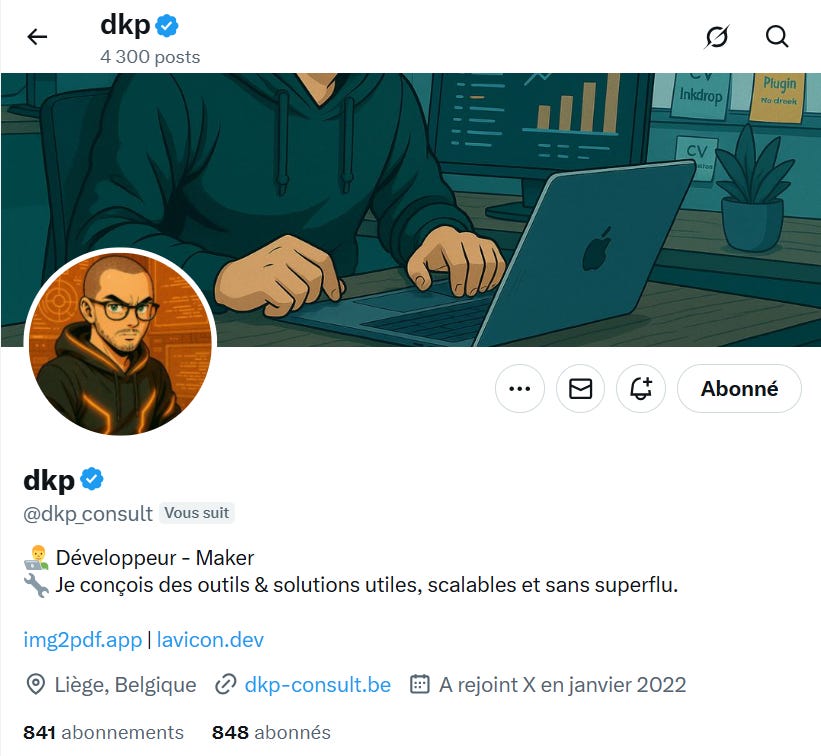This screenshot has height=756, width=821.
Task: Go back using the left arrow
Action: click(37, 37)
